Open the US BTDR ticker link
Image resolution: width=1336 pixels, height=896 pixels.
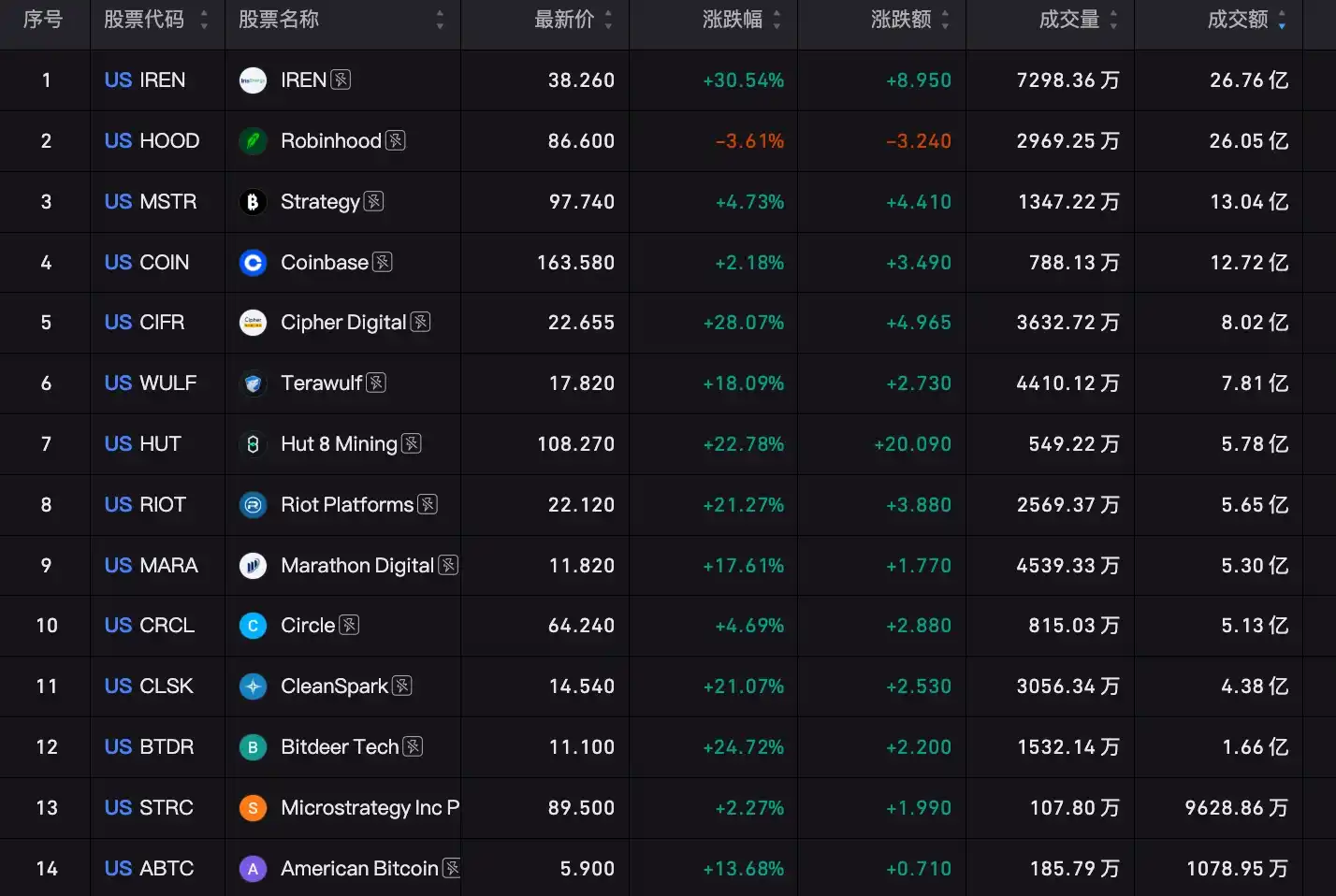pyautogui.click(x=150, y=746)
